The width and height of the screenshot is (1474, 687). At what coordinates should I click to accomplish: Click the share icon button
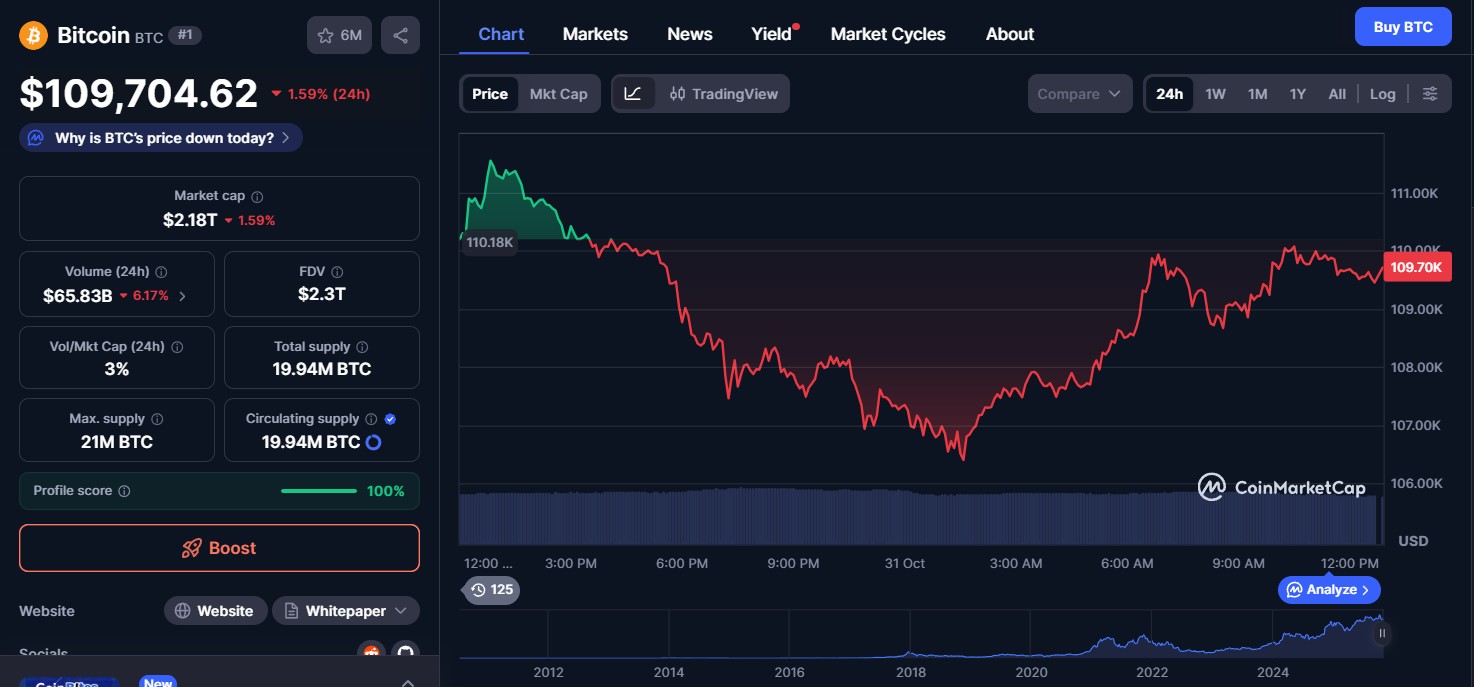[x=400, y=36]
